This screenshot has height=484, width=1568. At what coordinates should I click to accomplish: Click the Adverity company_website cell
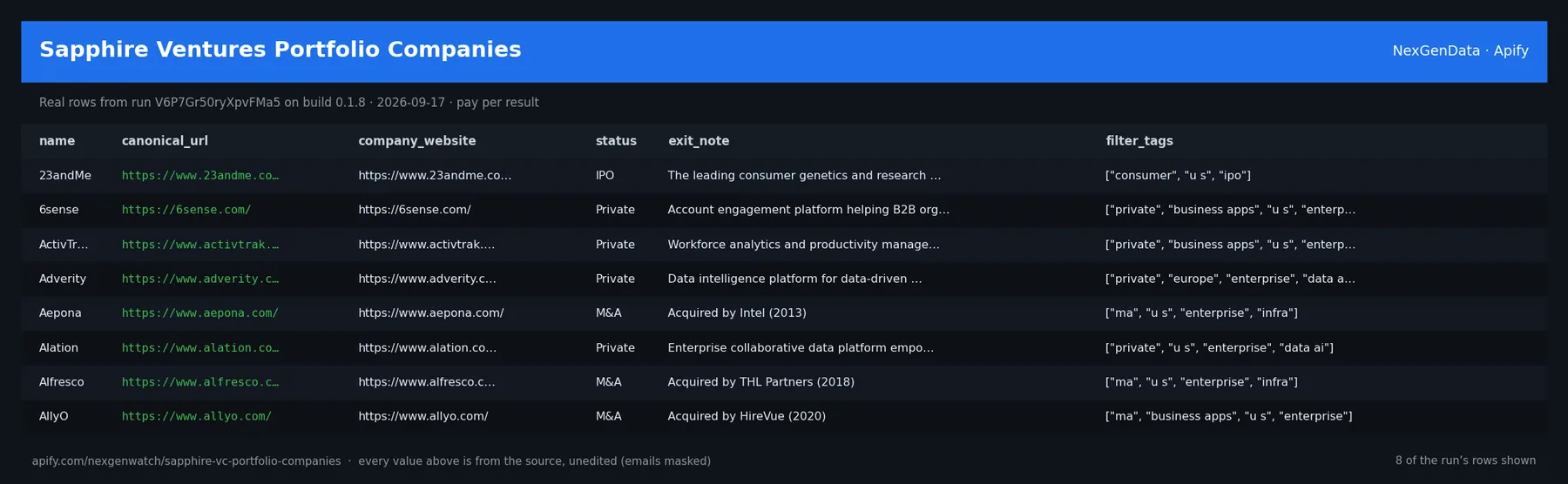pos(427,279)
